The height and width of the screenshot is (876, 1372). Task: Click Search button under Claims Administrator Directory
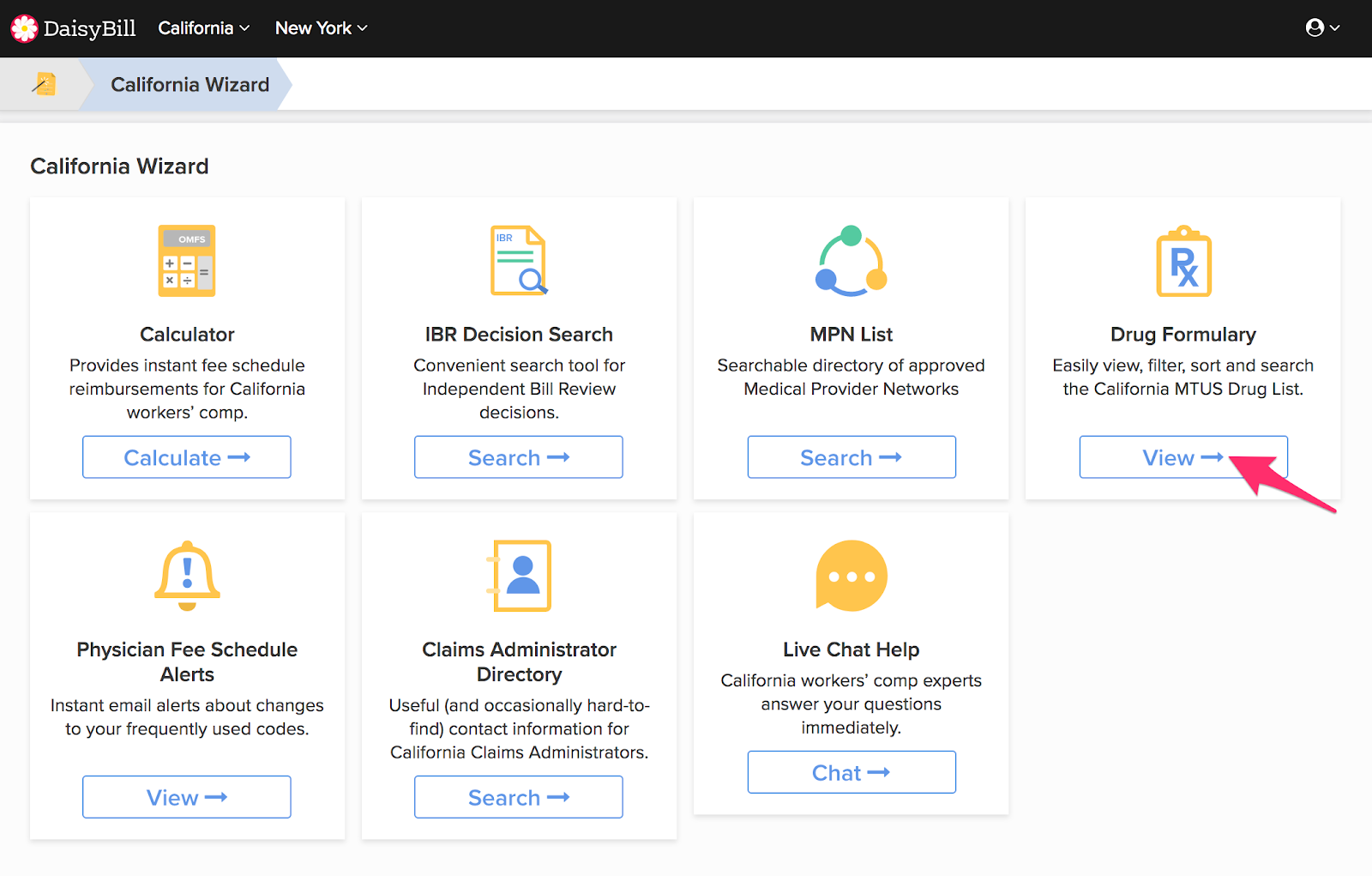pos(519,797)
